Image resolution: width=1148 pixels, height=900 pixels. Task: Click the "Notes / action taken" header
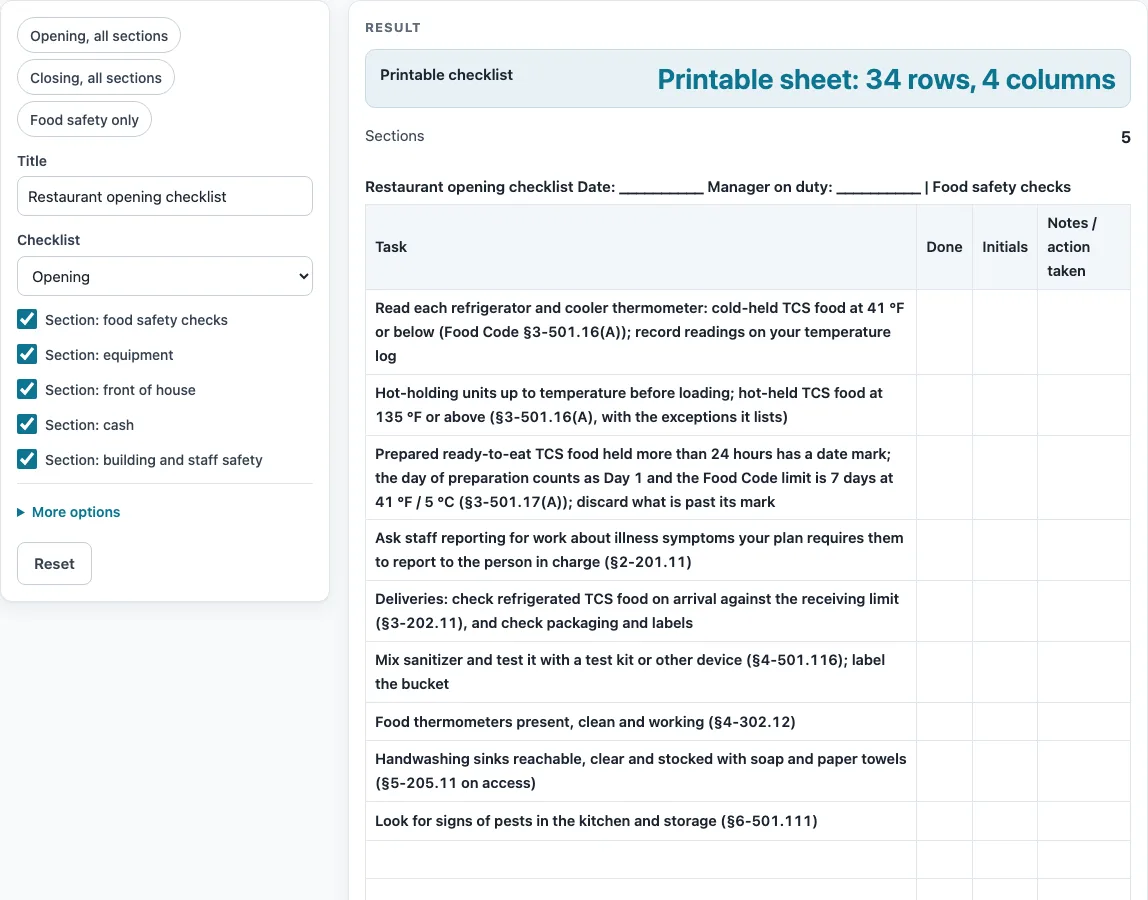click(1084, 247)
